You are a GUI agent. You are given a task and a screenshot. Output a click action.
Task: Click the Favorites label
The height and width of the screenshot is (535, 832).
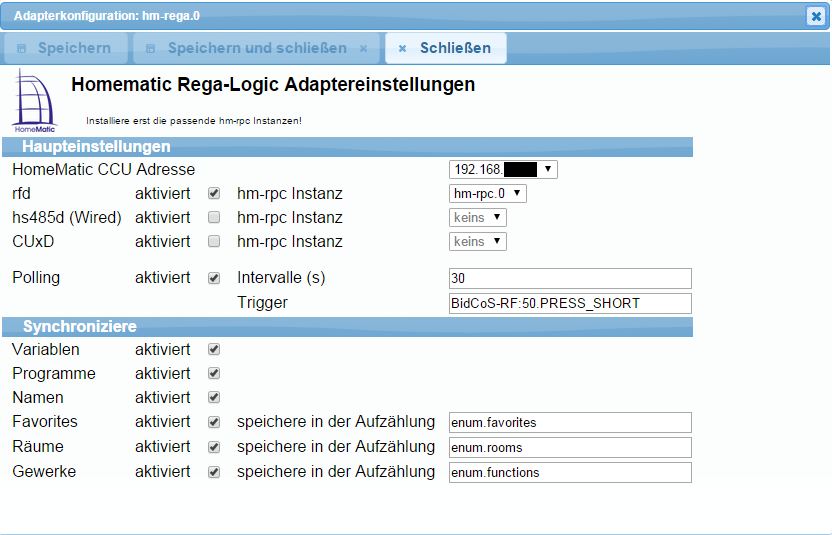click(x=45, y=421)
